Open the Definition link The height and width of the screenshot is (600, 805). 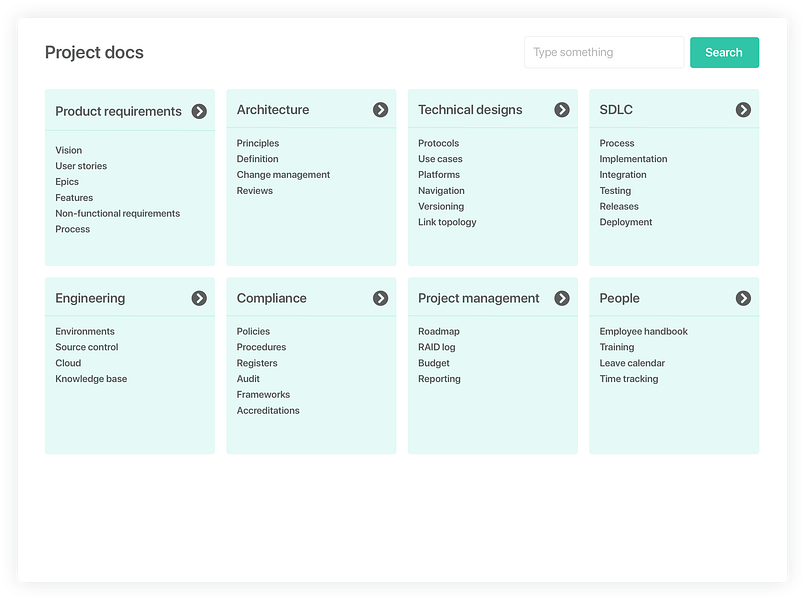(257, 159)
